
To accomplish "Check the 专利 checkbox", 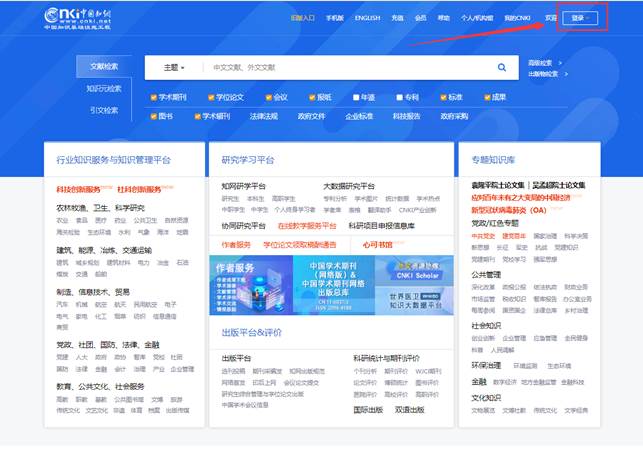I will [x=399, y=97].
